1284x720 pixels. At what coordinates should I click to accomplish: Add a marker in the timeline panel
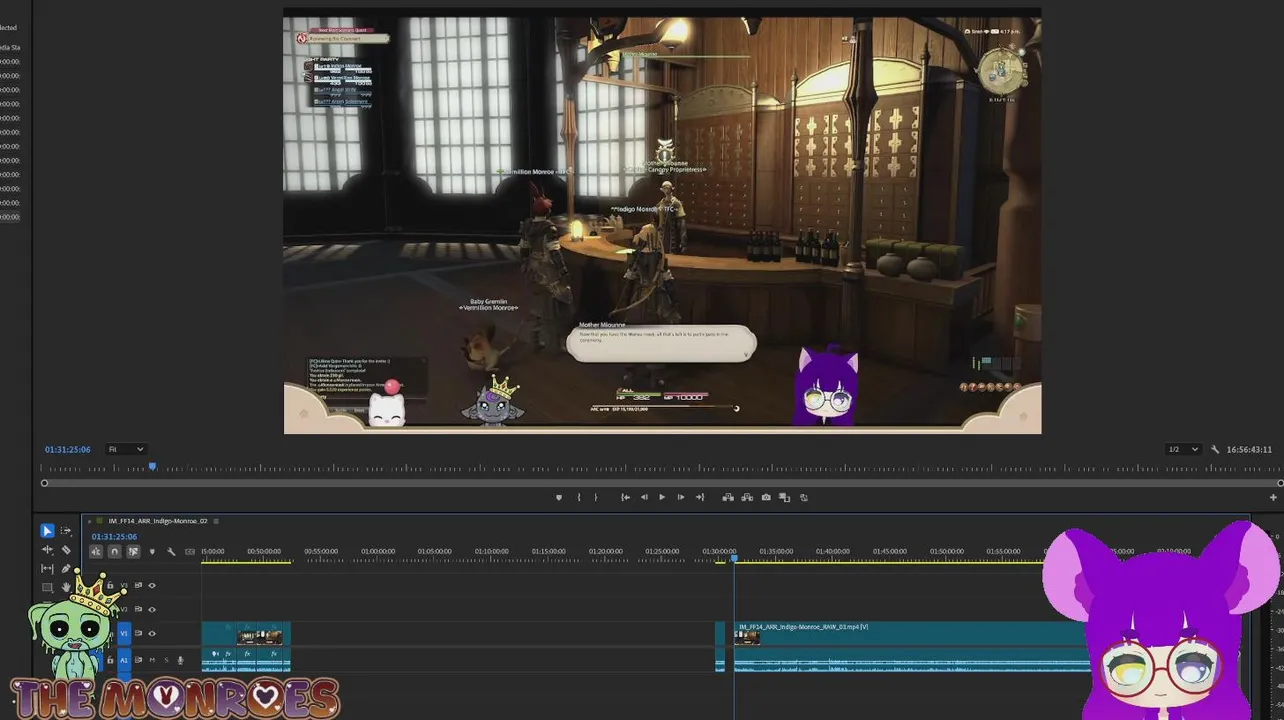(x=152, y=552)
